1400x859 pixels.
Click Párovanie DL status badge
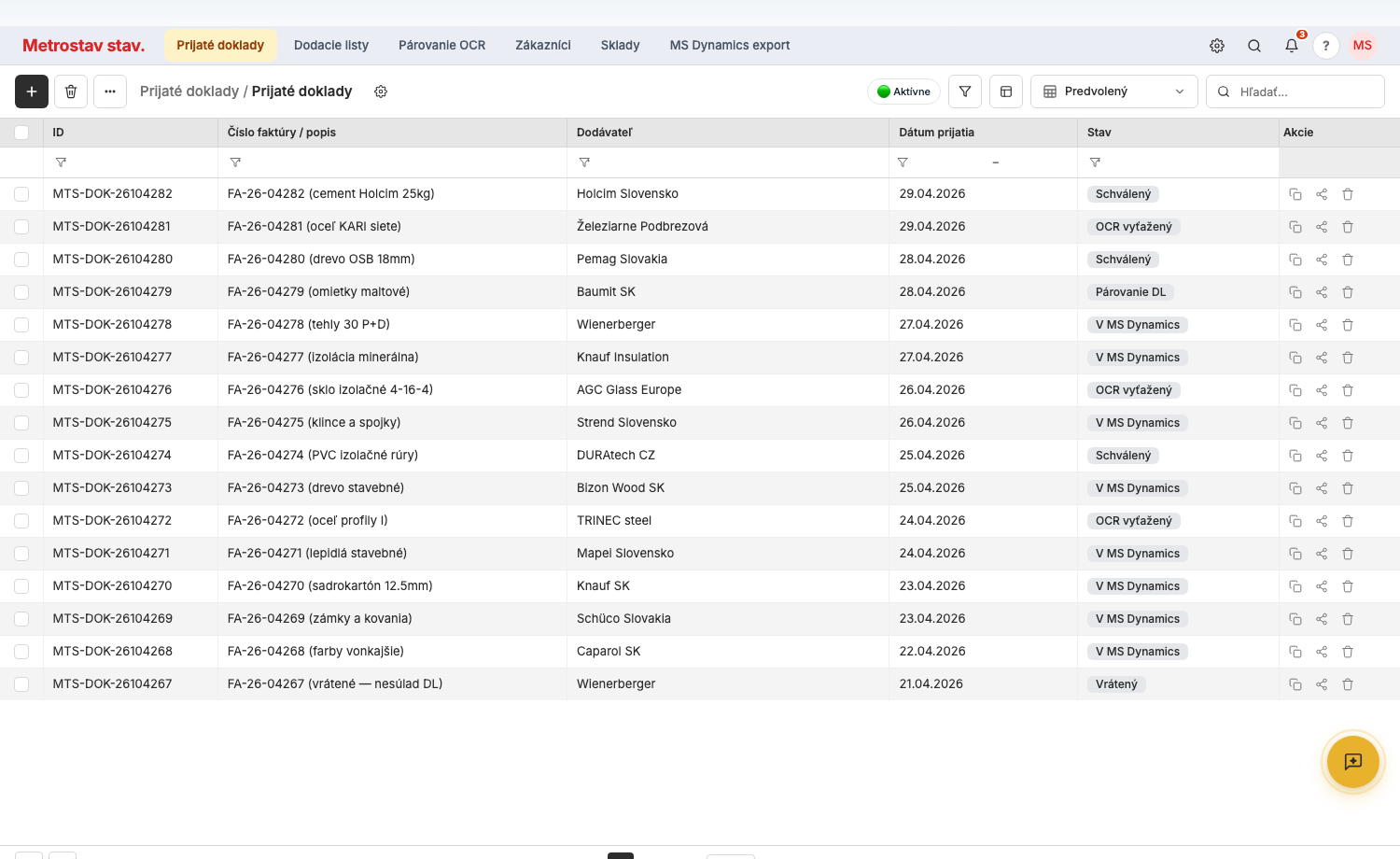pos(1130,292)
